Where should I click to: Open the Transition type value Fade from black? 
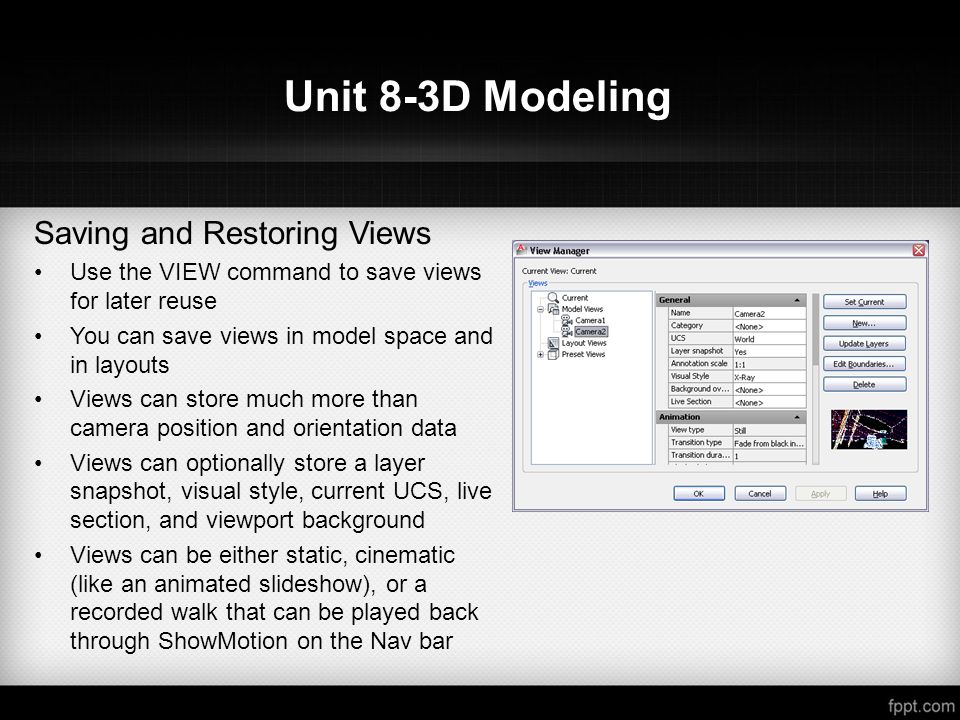click(x=770, y=443)
